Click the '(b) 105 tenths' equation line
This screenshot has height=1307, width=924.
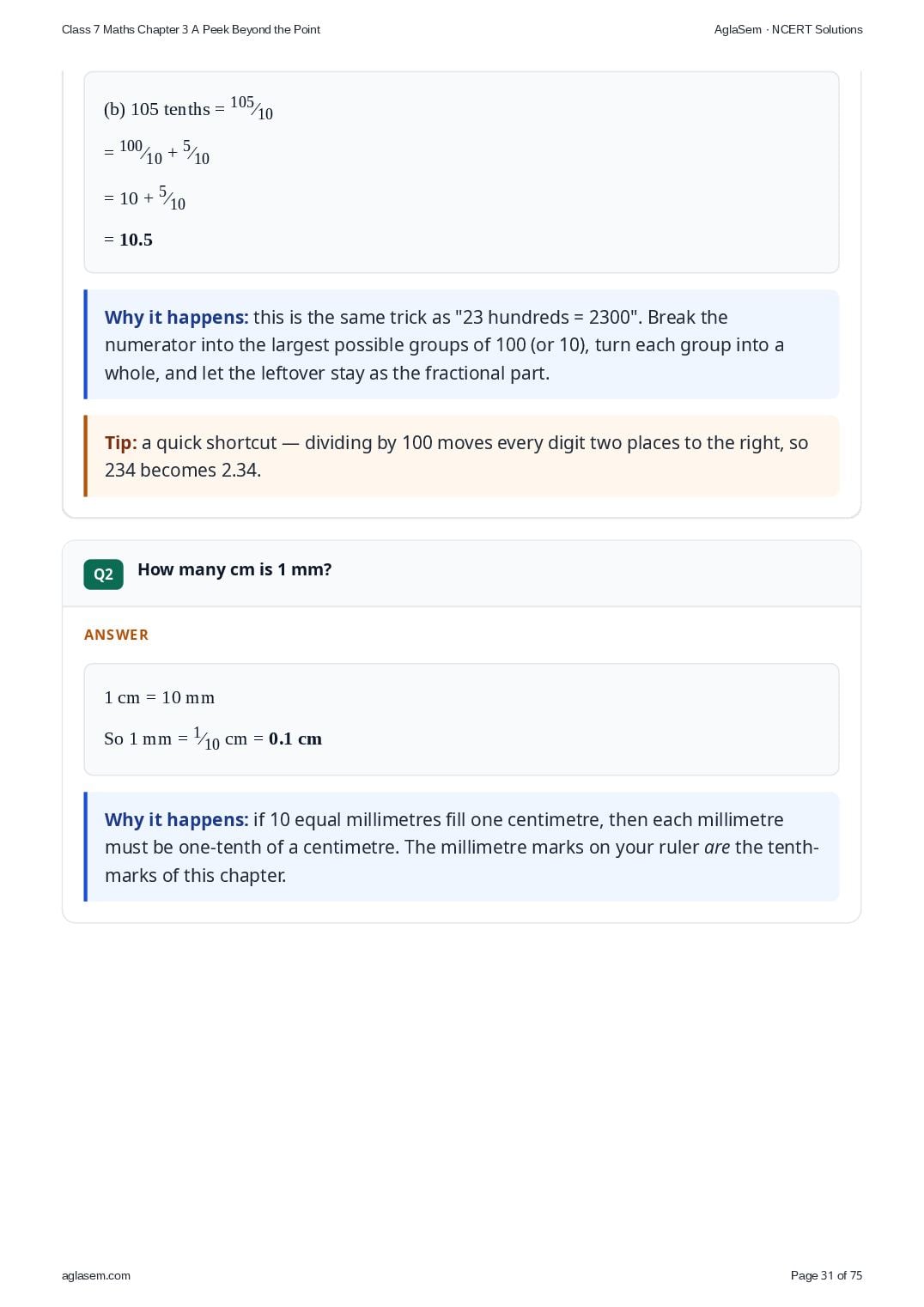pos(189,108)
